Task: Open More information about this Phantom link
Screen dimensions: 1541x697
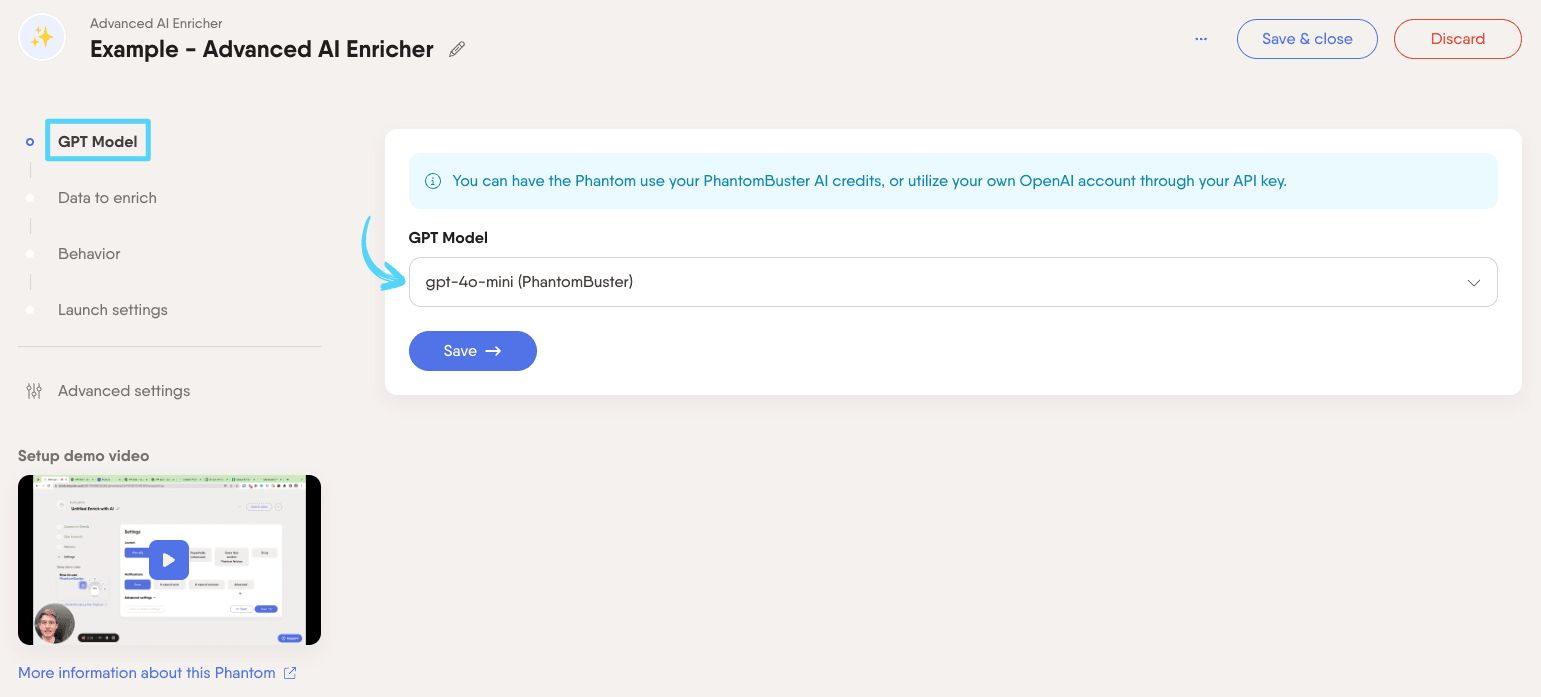Action: click(x=147, y=673)
